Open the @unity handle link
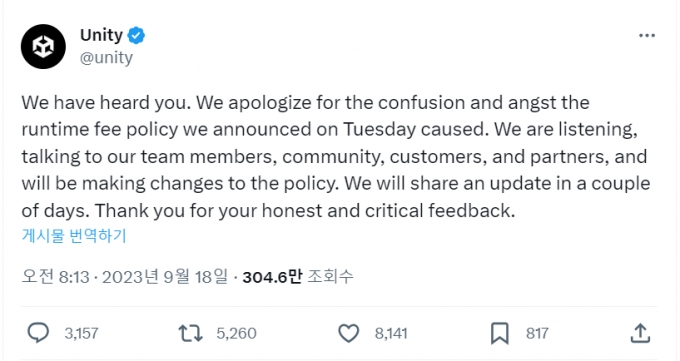 pyautogui.click(x=106, y=58)
